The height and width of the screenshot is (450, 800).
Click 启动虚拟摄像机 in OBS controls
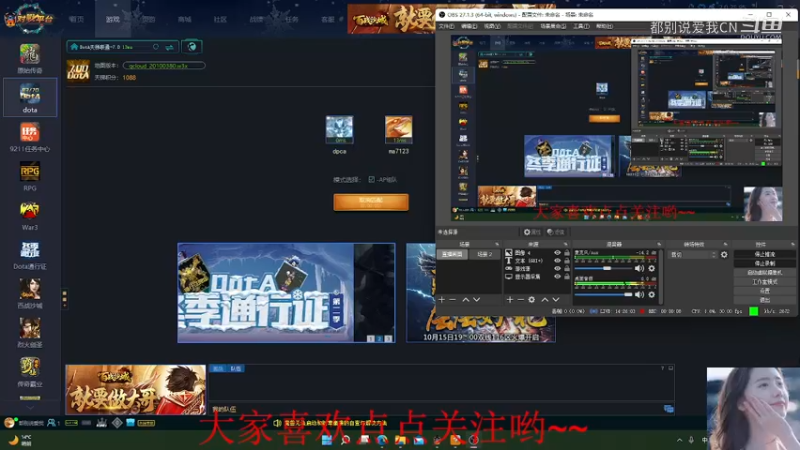(x=764, y=272)
